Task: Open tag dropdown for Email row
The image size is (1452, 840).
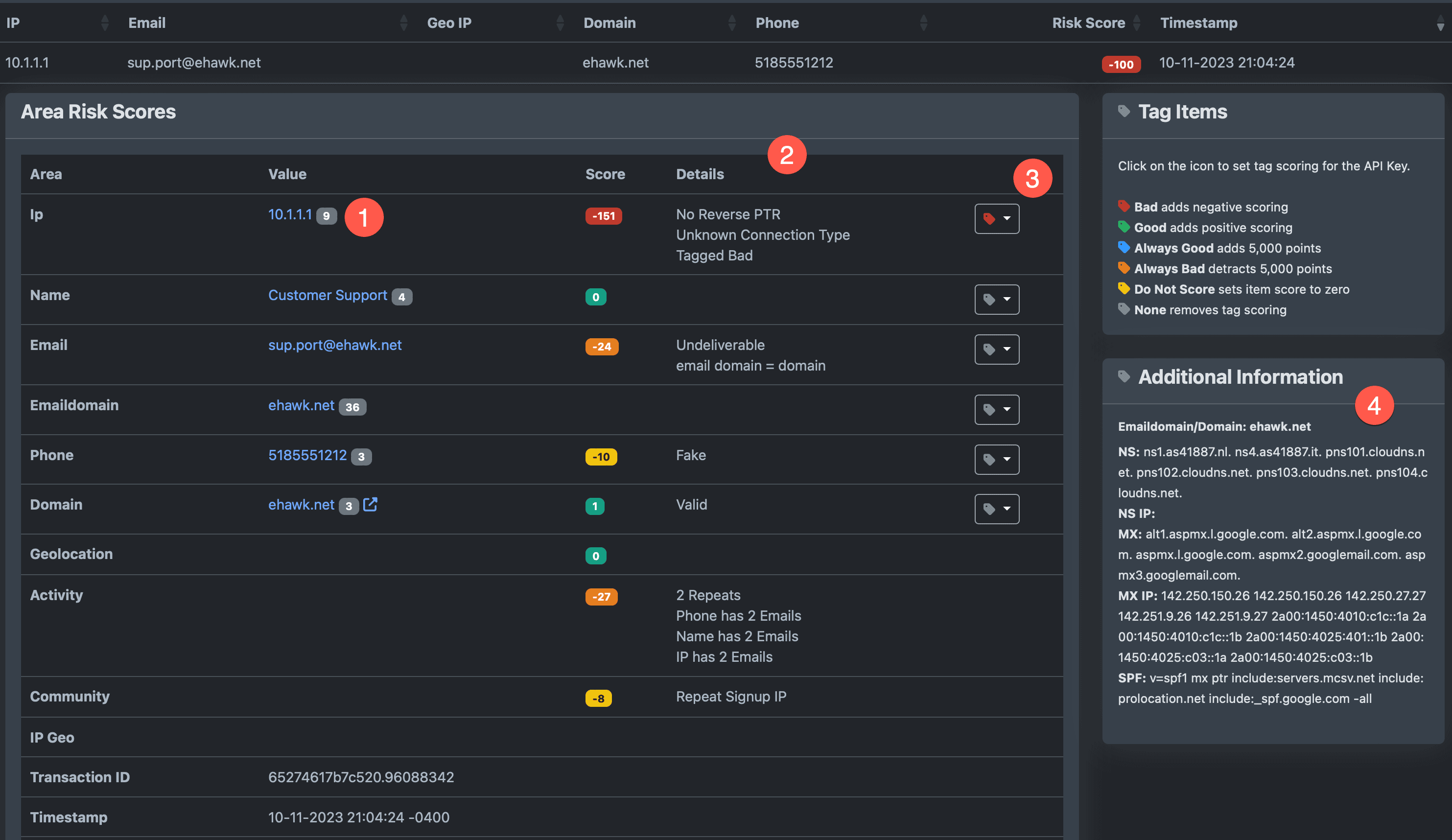Action: pyautogui.click(x=996, y=349)
